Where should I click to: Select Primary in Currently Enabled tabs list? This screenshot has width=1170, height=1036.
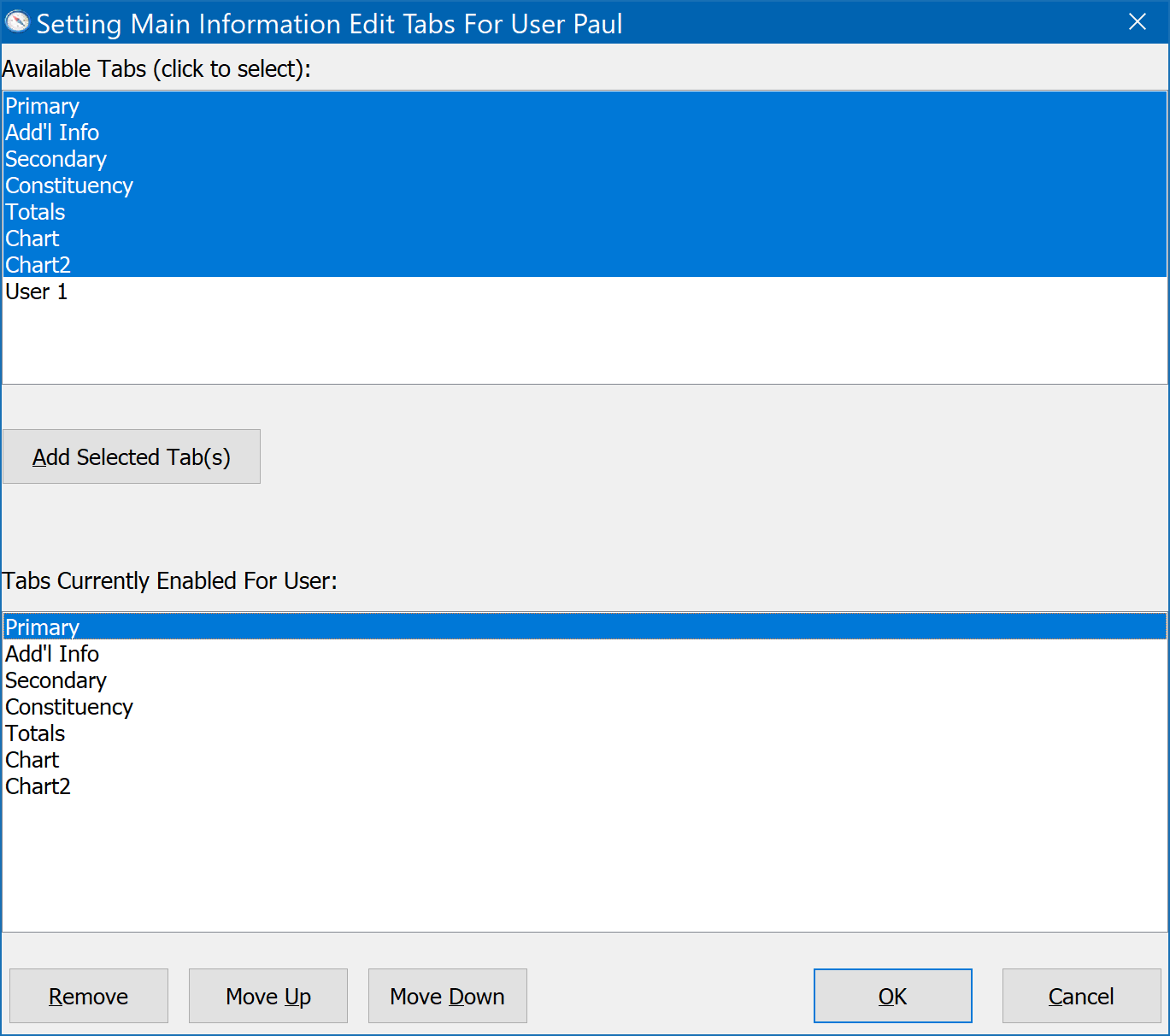[585, 627]
